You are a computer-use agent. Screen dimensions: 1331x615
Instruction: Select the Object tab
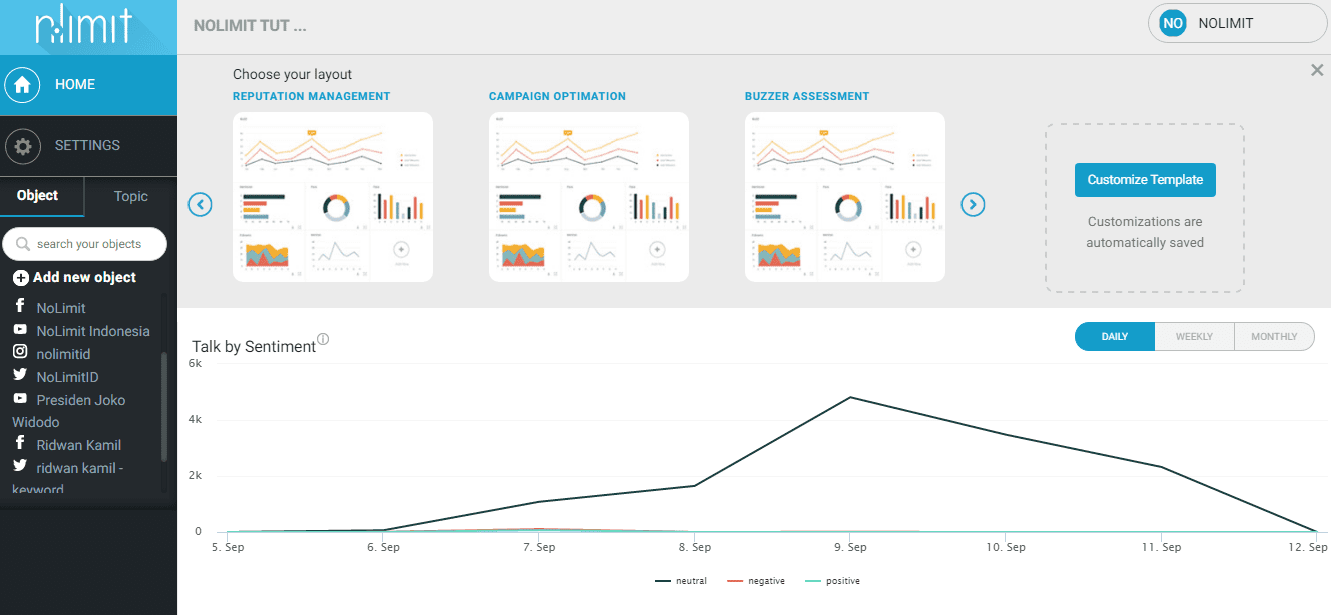[x=41, y=196]
